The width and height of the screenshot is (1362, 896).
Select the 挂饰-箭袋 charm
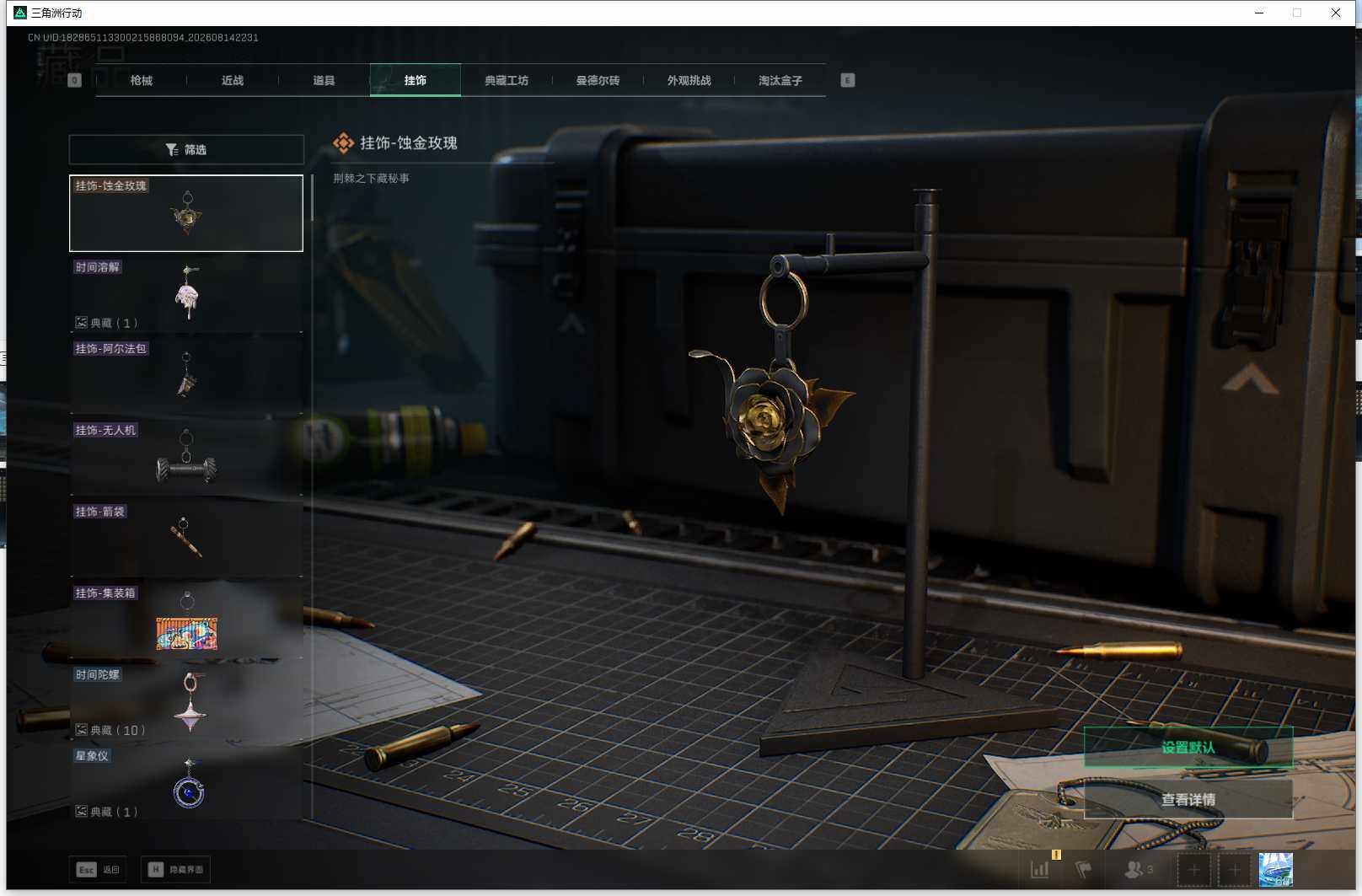(x=186, y=539)
